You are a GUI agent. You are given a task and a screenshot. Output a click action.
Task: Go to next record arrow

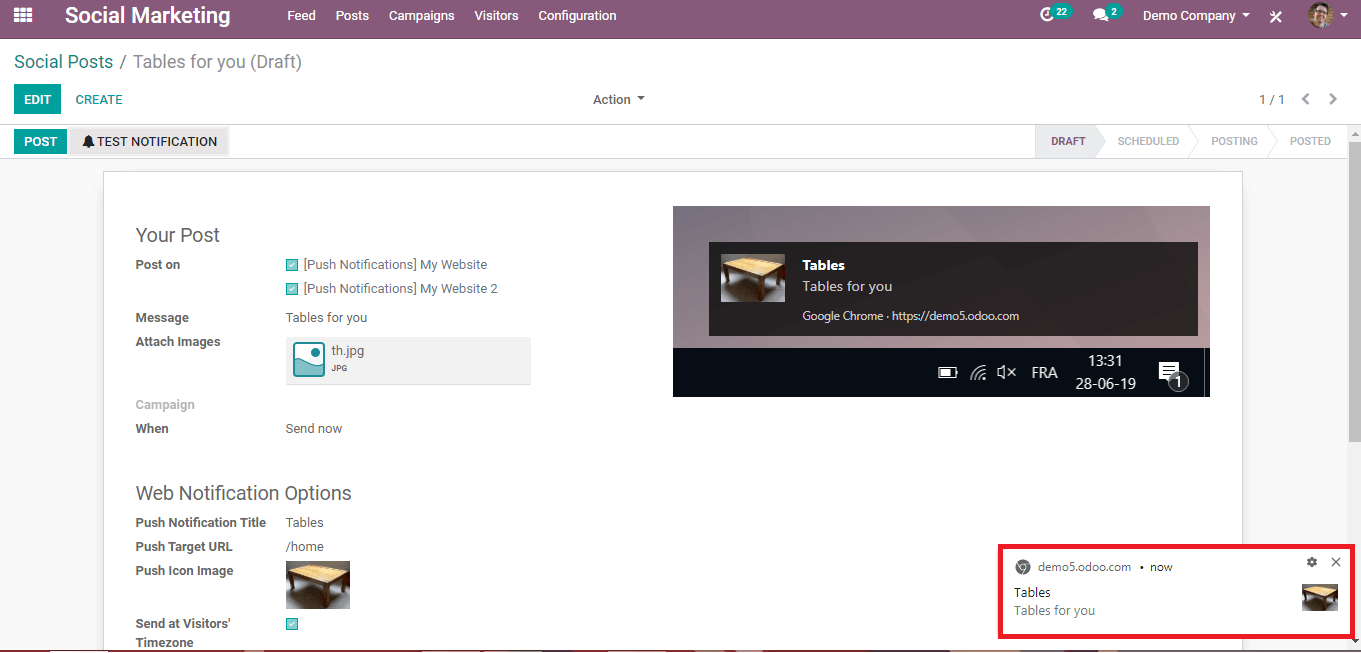click(1333, 99)
